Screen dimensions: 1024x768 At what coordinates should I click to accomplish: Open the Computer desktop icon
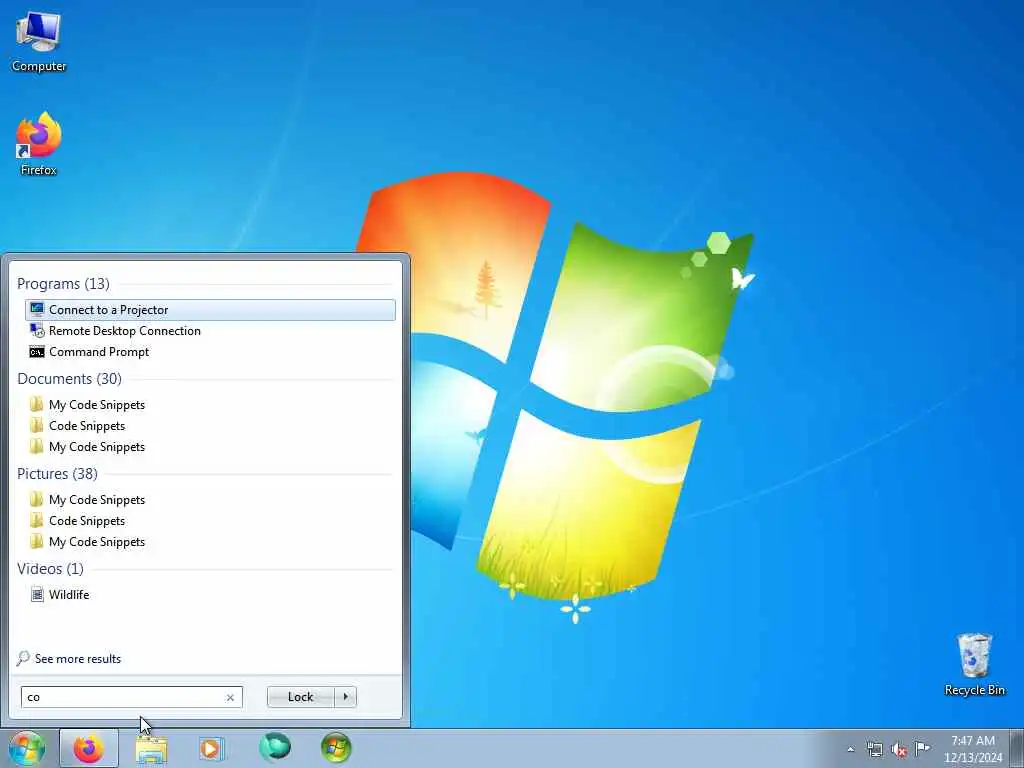tap(39, 42)
